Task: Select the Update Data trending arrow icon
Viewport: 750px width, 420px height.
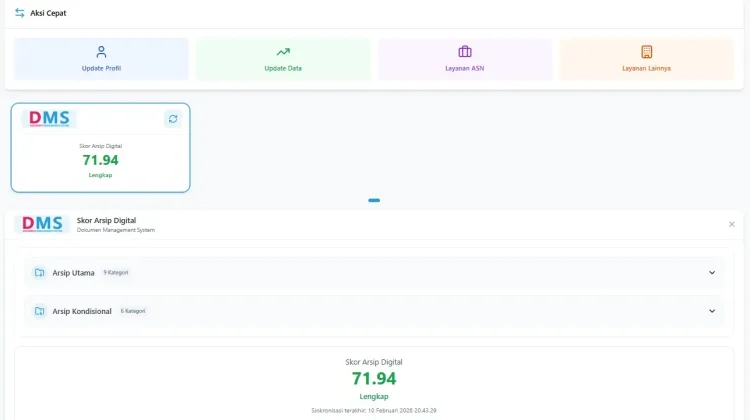Action: point(283,52)
